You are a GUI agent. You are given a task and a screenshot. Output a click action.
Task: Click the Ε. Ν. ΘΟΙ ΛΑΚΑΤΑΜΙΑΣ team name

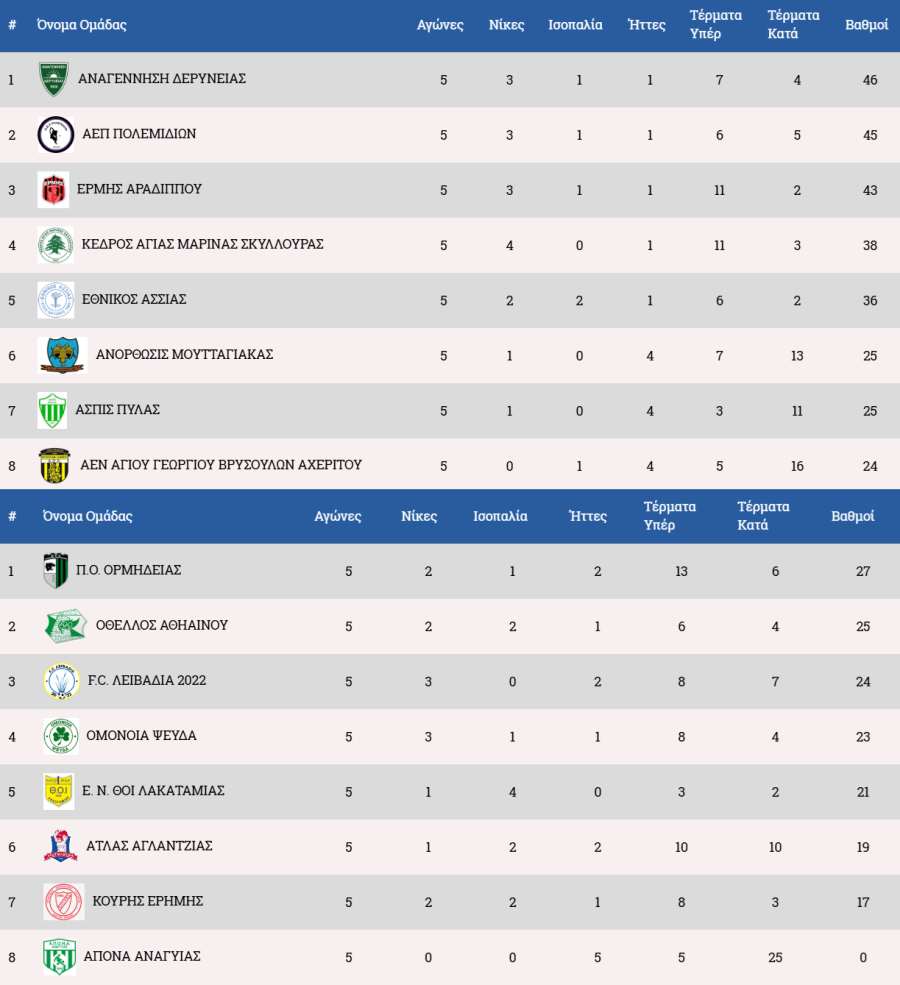point(155,790)
